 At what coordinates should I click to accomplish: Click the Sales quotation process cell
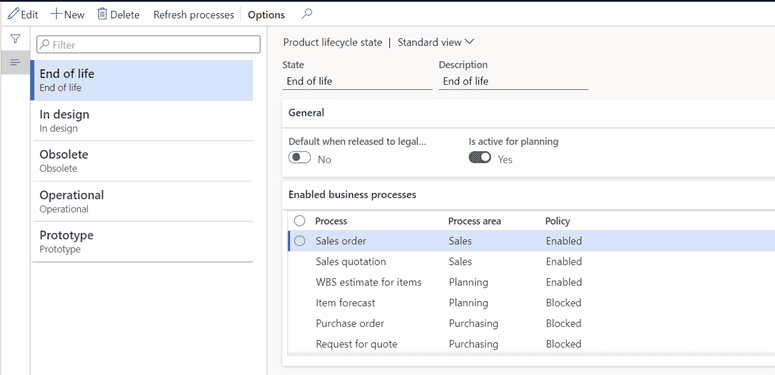351,261
